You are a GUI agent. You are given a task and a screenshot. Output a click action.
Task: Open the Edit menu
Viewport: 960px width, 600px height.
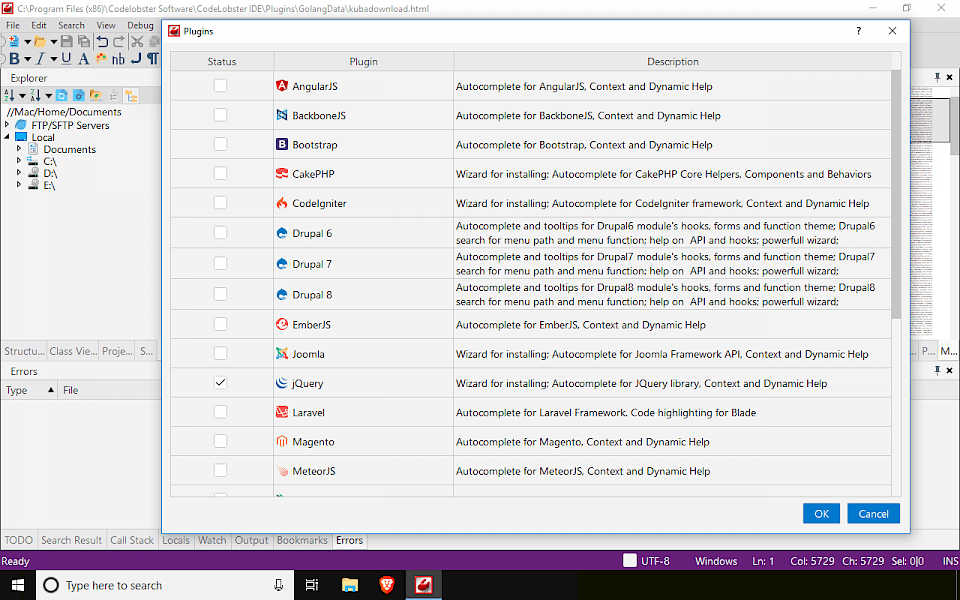39,25
